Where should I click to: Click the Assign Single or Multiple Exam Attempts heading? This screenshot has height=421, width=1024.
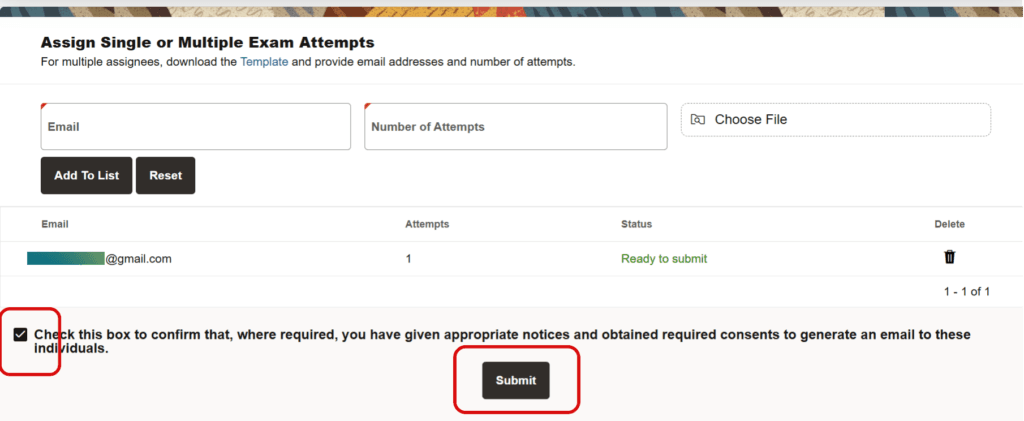[x=207, y=43]
